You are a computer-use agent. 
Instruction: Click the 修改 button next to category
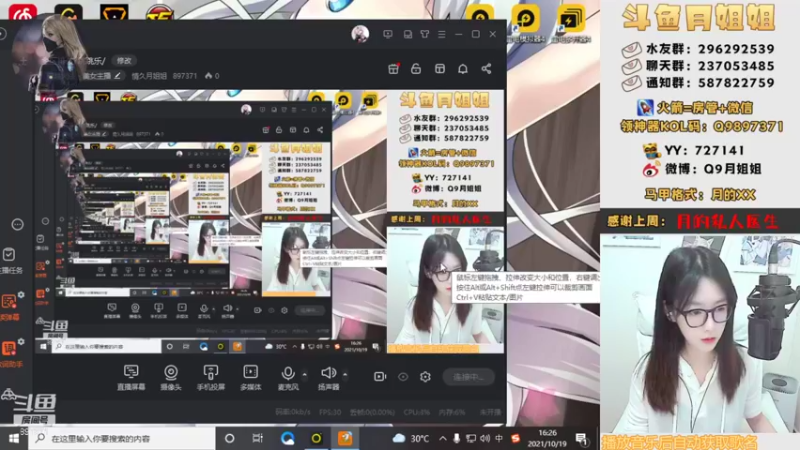124,61
